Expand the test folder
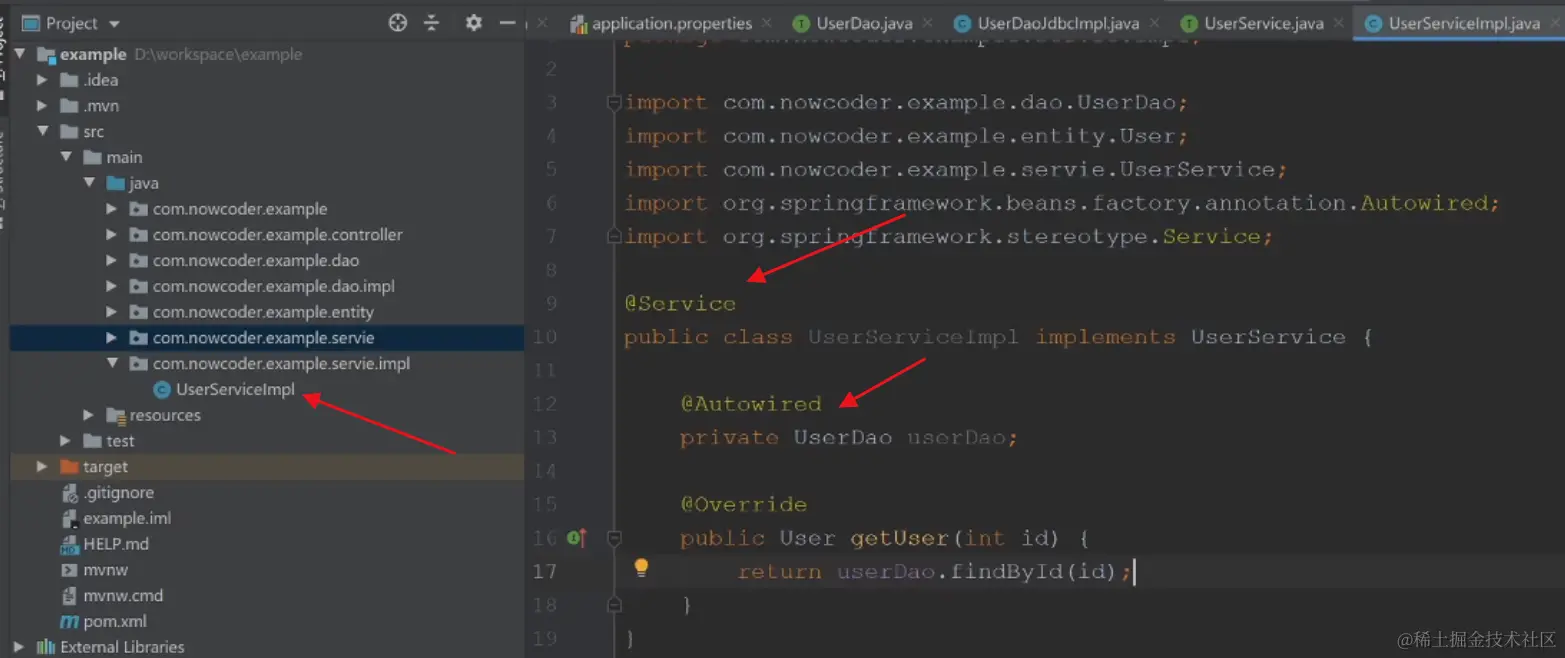The image size is (1565, 658). click(66, 441)
